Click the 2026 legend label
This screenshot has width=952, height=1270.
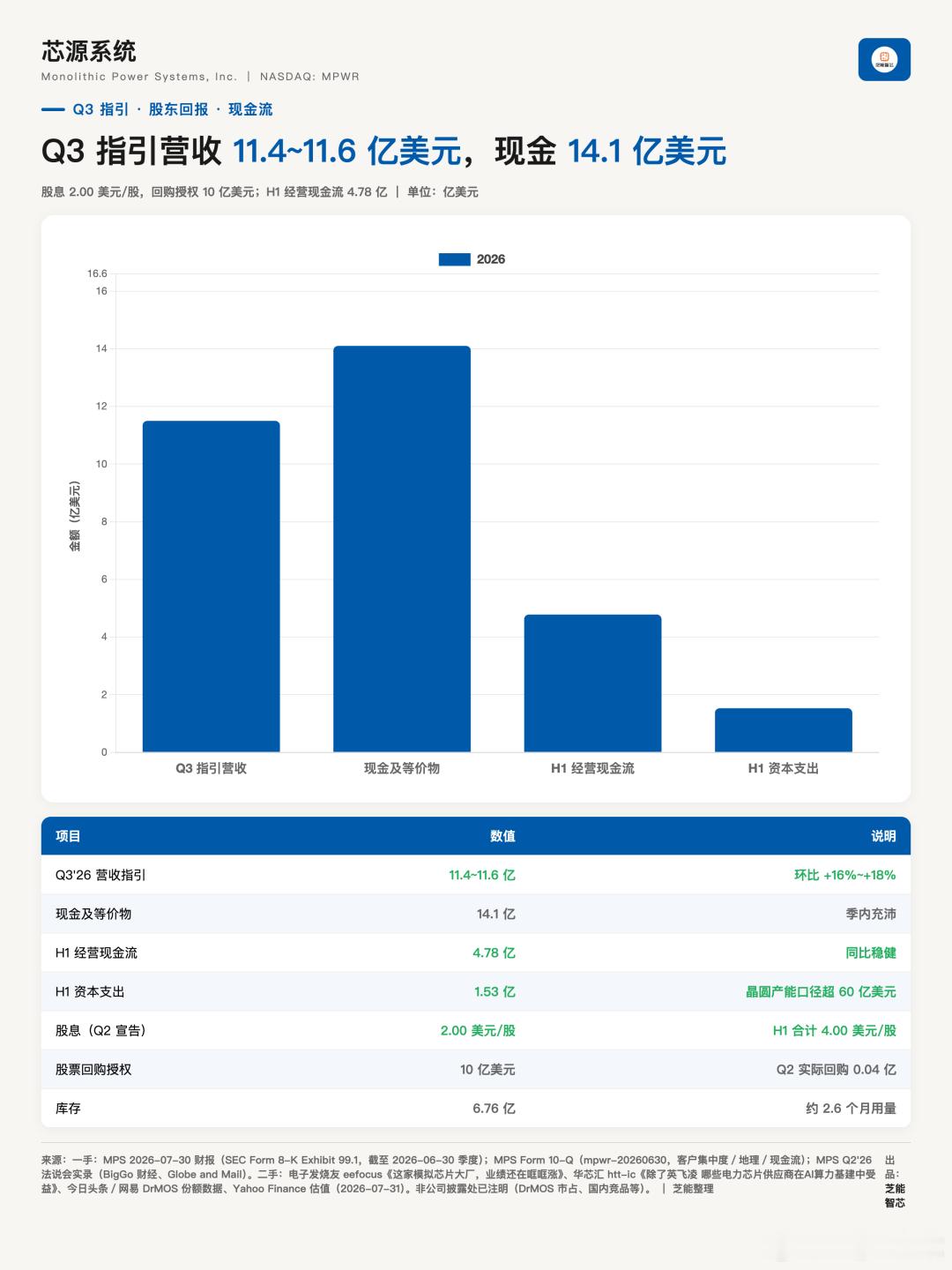click(x=491, y=259)
